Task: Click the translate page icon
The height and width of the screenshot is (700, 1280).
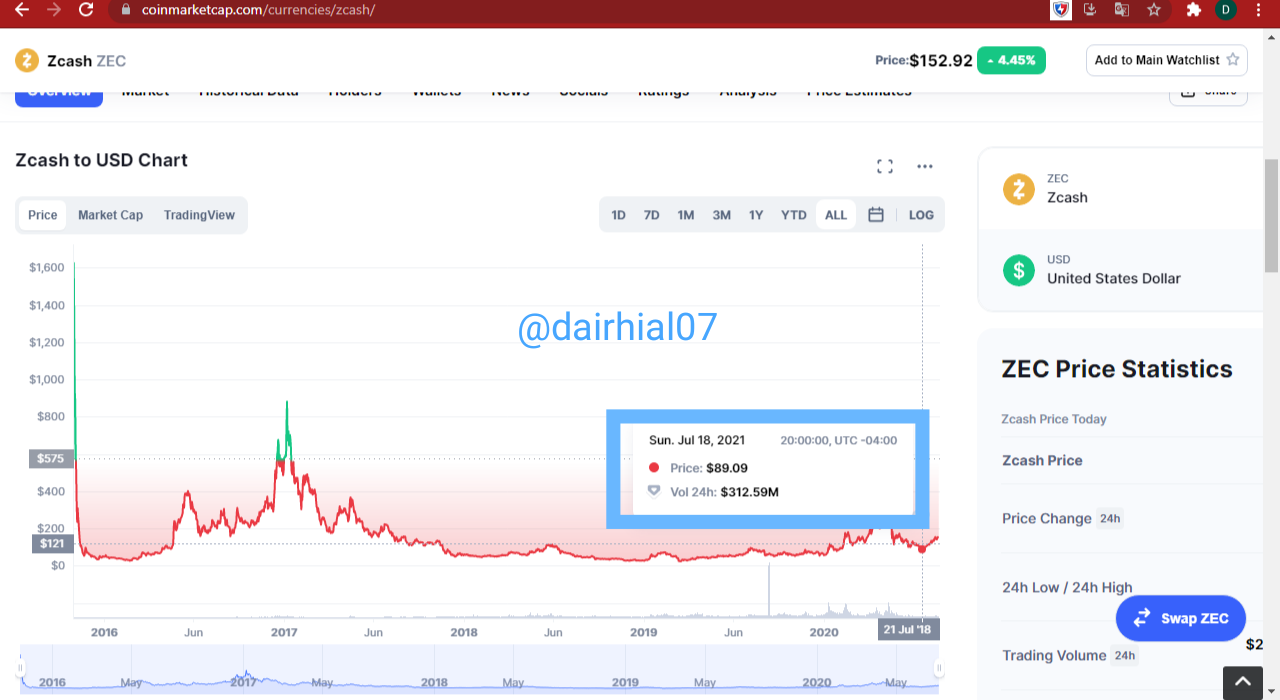Action: (1122, 10)
